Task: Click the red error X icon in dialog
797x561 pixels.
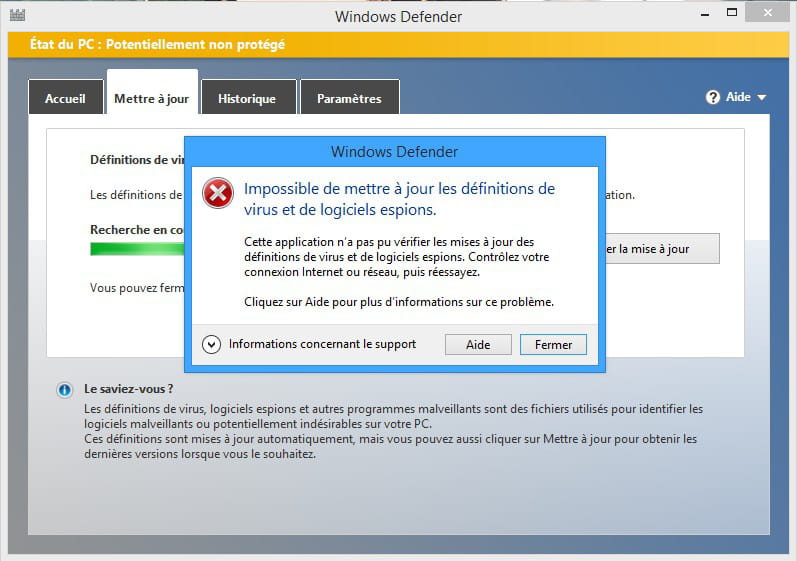Action: point(218,193)
